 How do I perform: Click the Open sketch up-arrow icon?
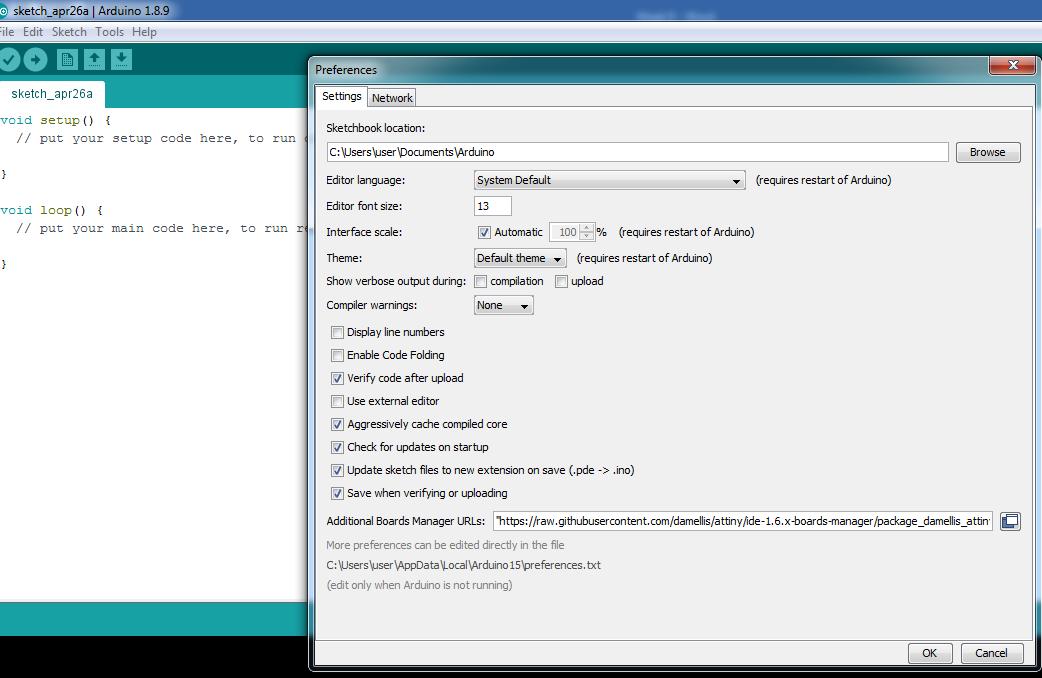(94, 60)
